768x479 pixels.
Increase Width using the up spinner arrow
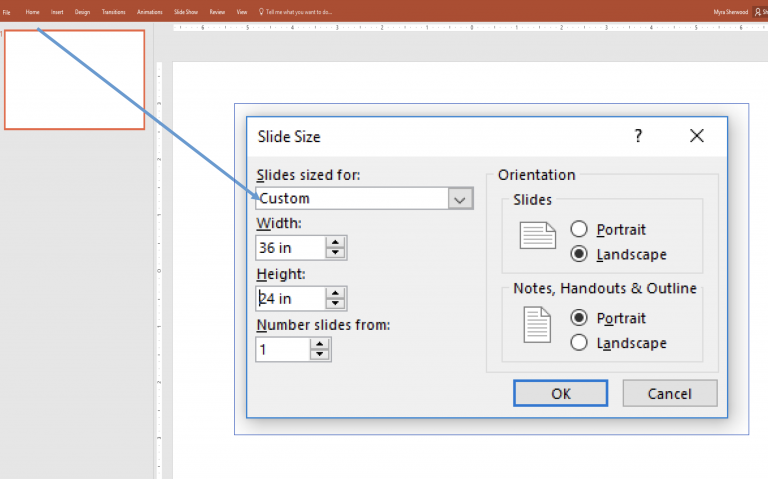pyautogui.click(x=335, y=242)
